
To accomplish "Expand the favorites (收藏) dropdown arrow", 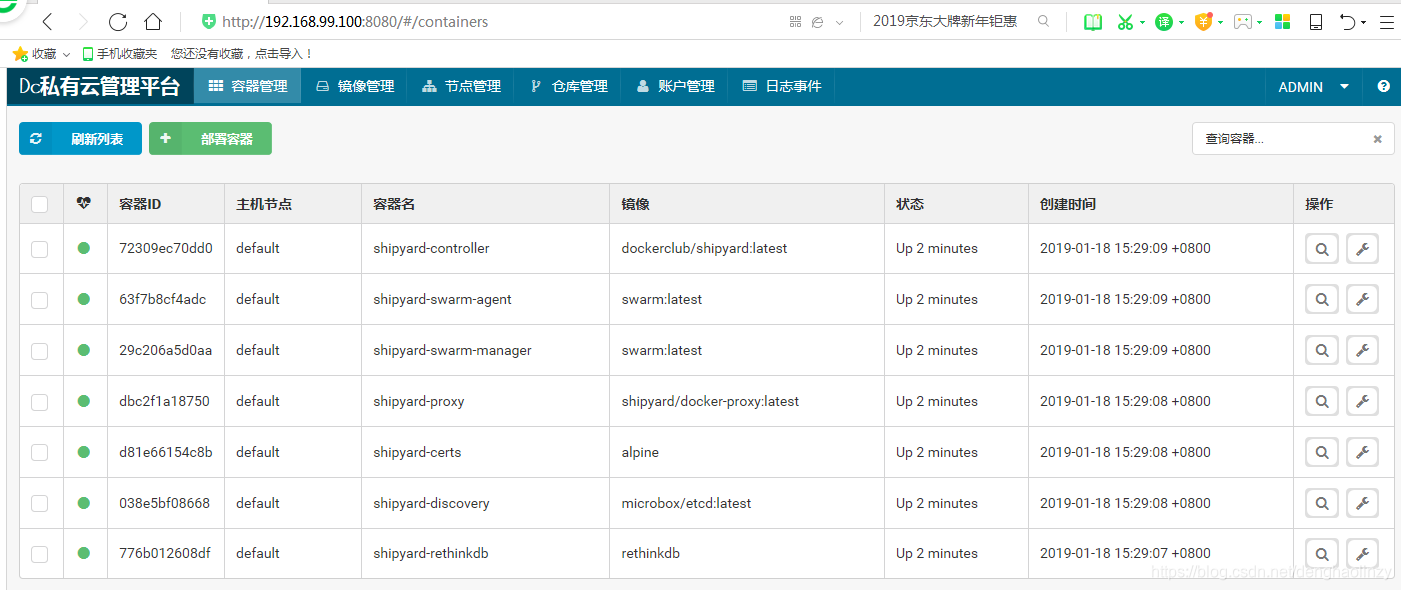I will coord(66,54).
